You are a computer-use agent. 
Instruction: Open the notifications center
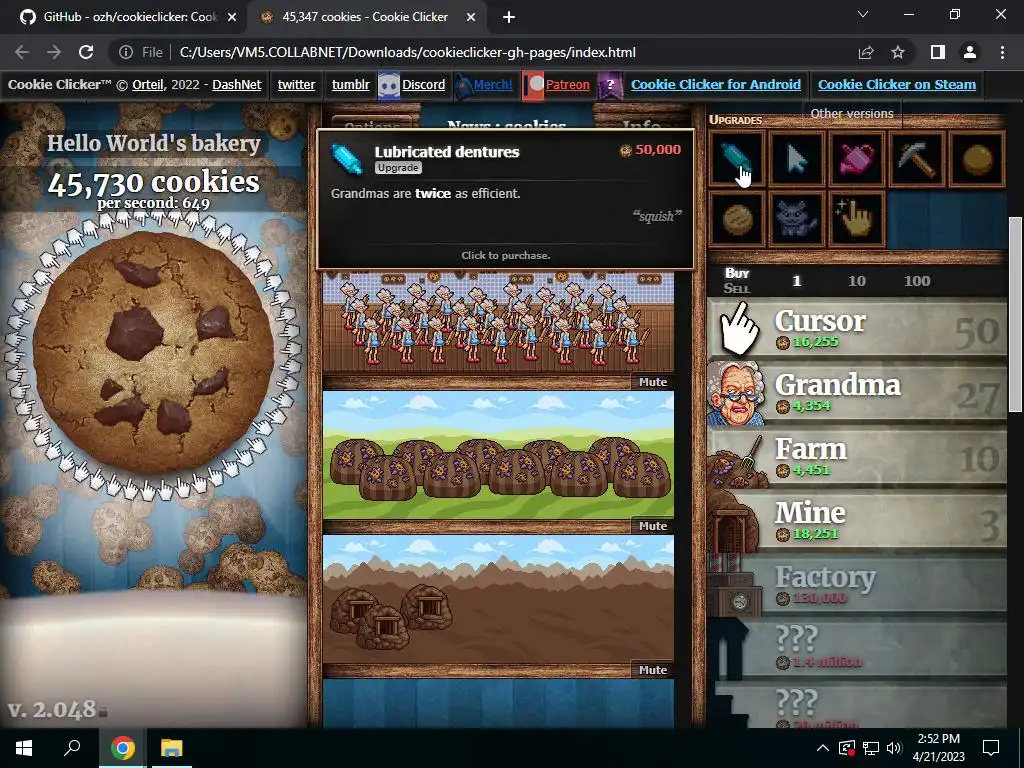[991, 748]
